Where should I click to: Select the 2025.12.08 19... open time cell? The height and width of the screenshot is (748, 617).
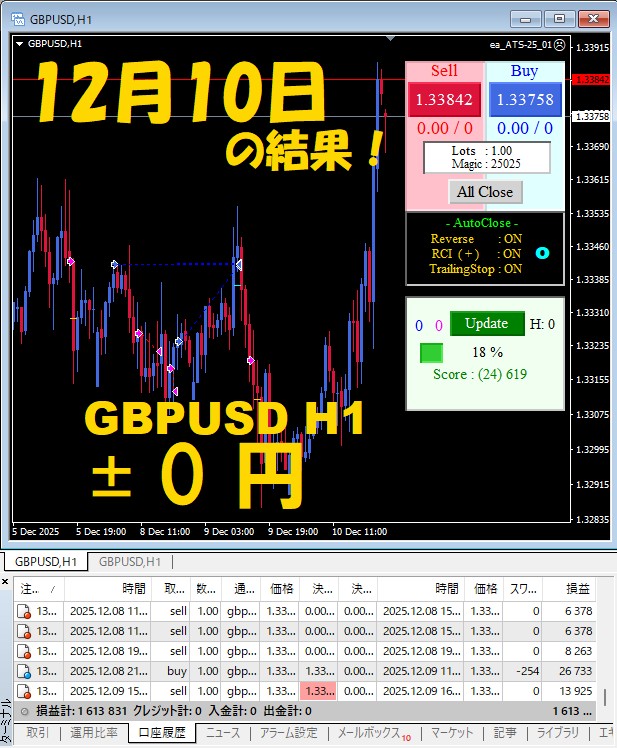(x=109, y=651)
